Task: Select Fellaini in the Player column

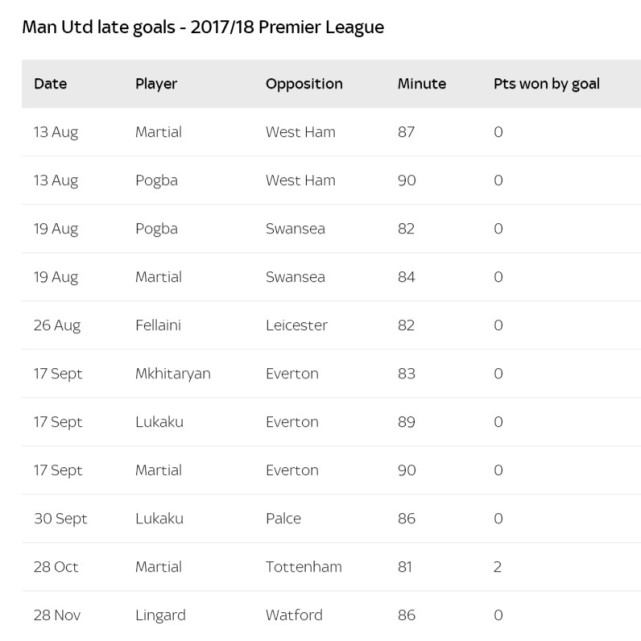Action: click(160, 325)
